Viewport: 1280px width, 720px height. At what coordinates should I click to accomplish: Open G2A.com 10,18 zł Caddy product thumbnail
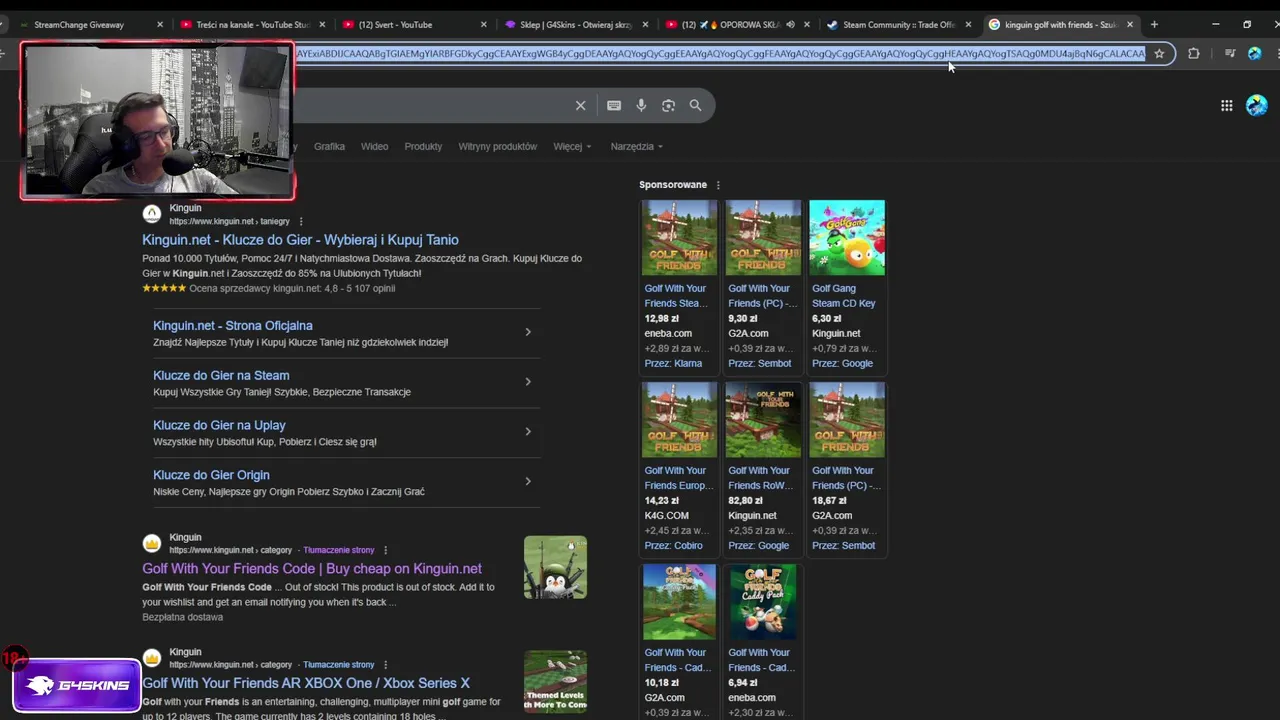click(679, 602)
